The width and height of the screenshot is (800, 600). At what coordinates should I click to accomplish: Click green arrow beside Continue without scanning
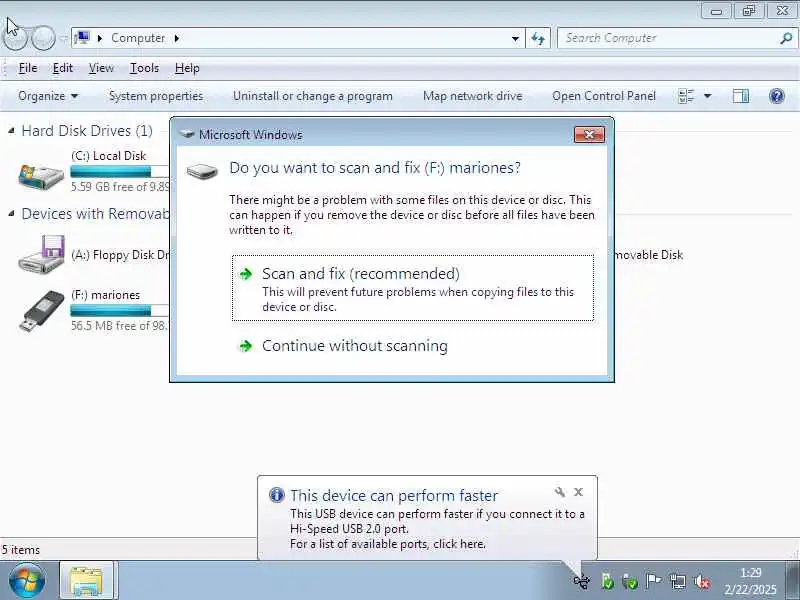(x=246, y=346)
